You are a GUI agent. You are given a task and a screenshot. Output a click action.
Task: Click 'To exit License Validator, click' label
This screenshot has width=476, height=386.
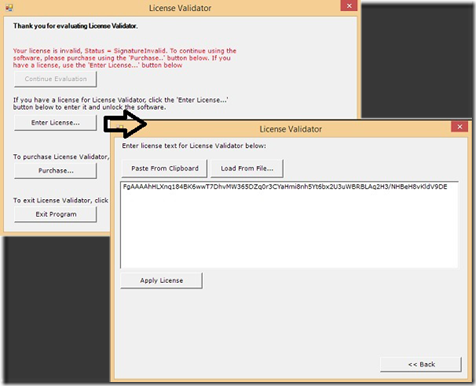[x=61, y=200]
